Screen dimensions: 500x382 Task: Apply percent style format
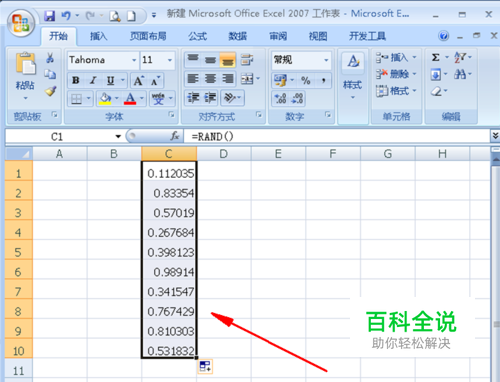pyautogui.click(x=306, y=80)
